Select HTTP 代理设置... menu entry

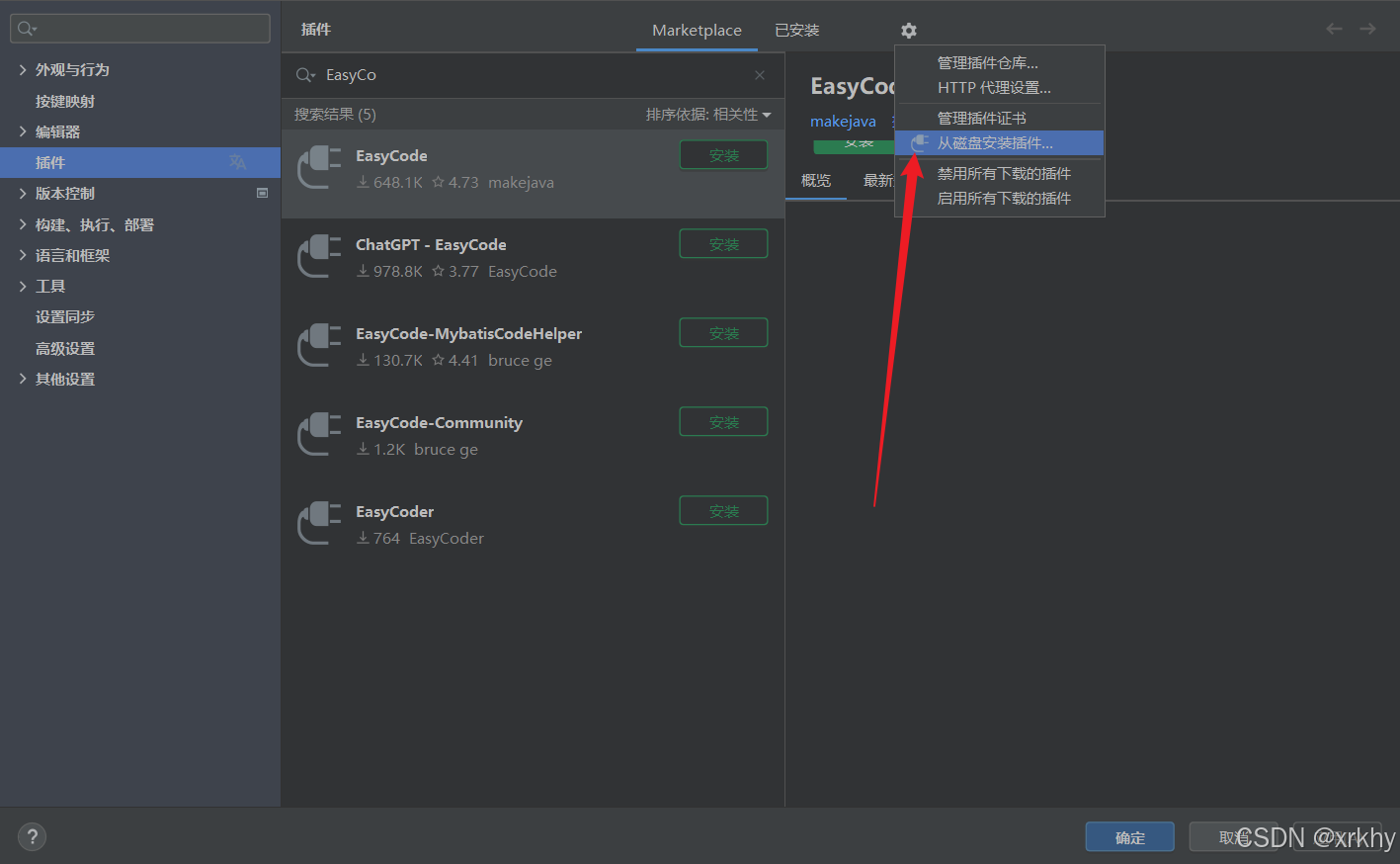[999, 87]
